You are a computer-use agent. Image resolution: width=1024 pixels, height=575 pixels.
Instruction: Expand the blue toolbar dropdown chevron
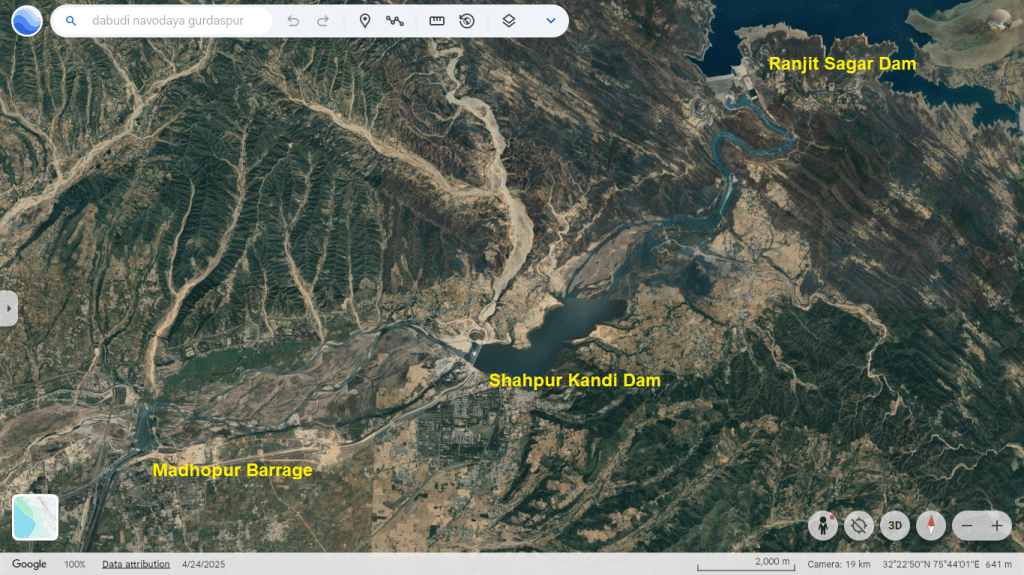coord(550,21)
